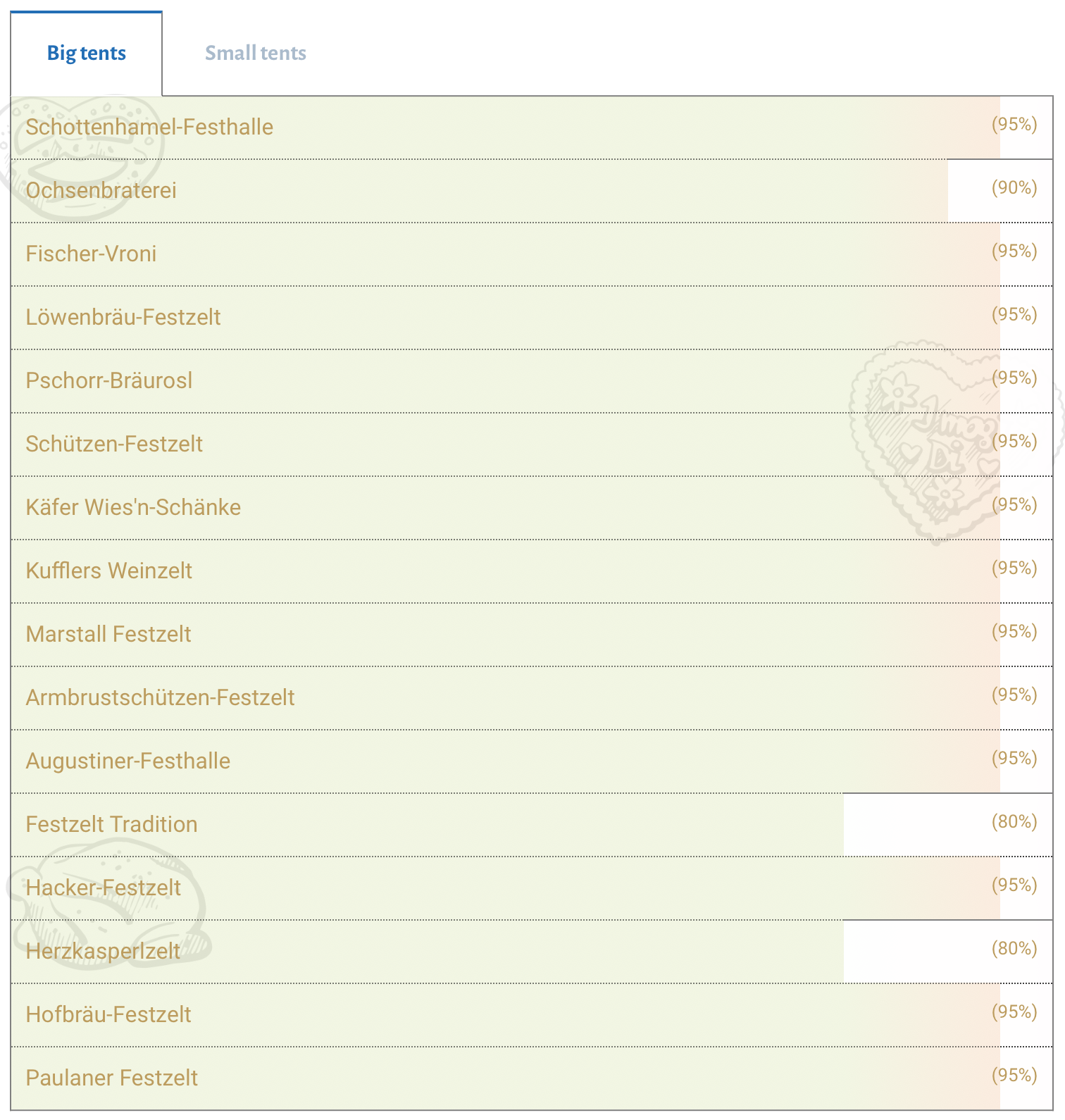The height and width of the screenshot is (1120, 1065).
Task: Select the Hacker-Festzelt tent
Action: click(x=104, y=888)
